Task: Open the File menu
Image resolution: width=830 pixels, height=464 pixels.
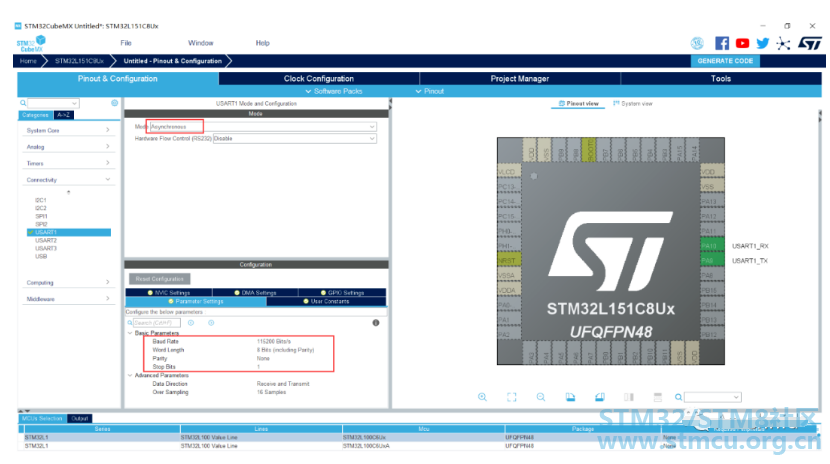Action: point(126,43)
